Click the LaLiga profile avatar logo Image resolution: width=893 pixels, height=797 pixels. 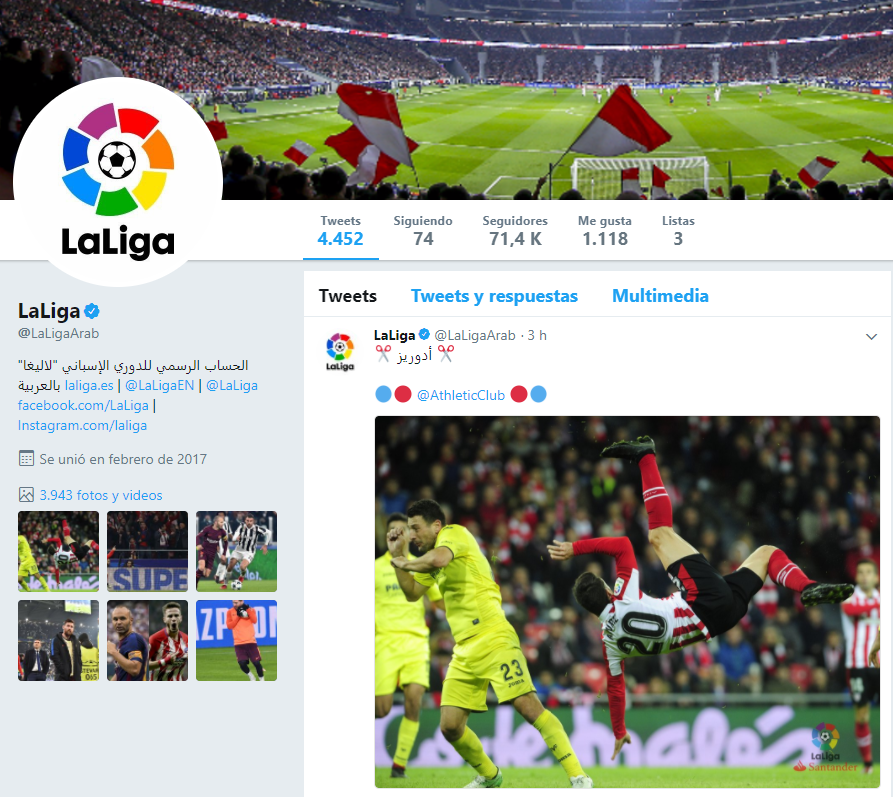tap(118, 181)
